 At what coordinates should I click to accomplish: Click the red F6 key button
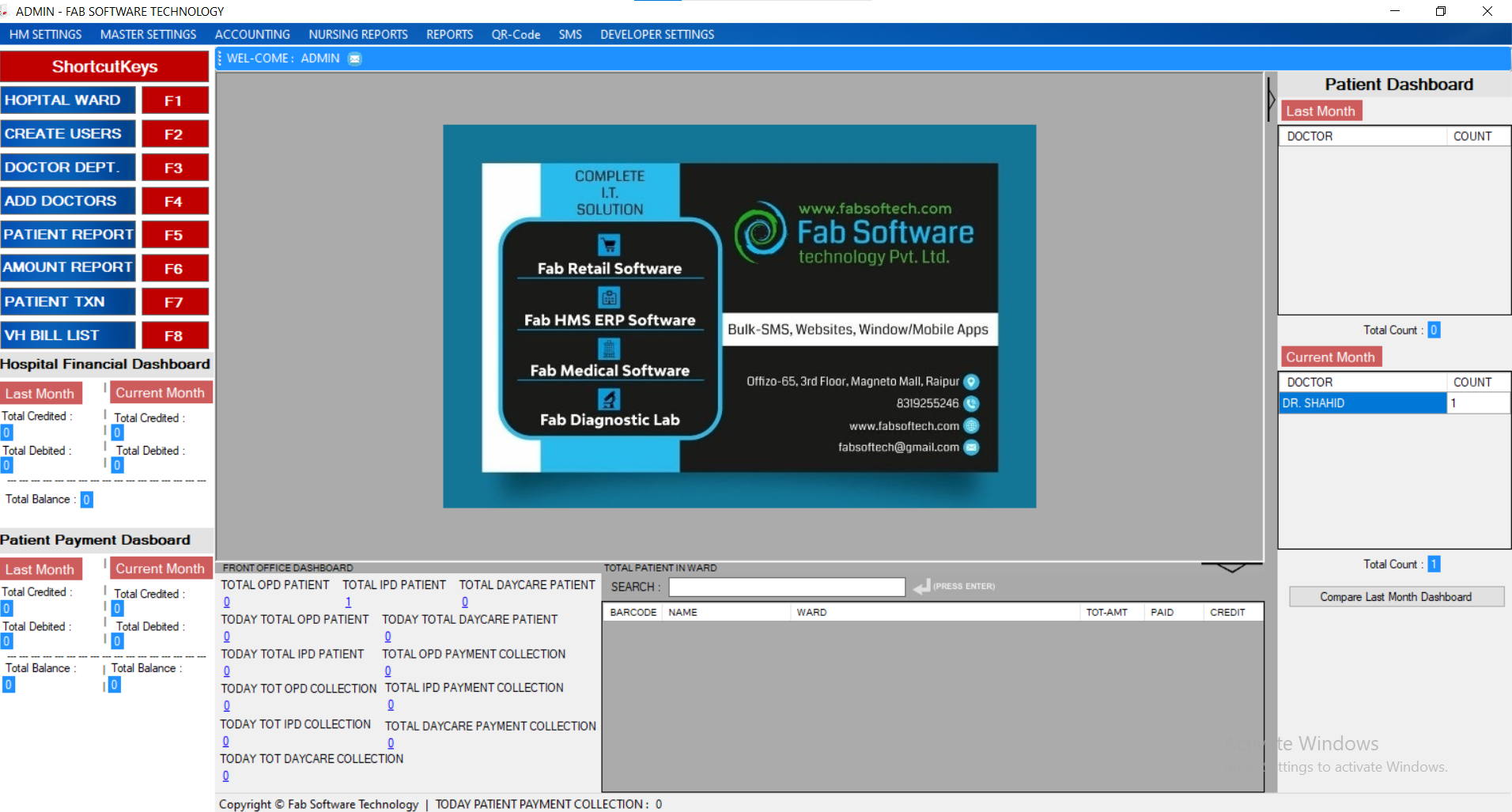point(175,268)
